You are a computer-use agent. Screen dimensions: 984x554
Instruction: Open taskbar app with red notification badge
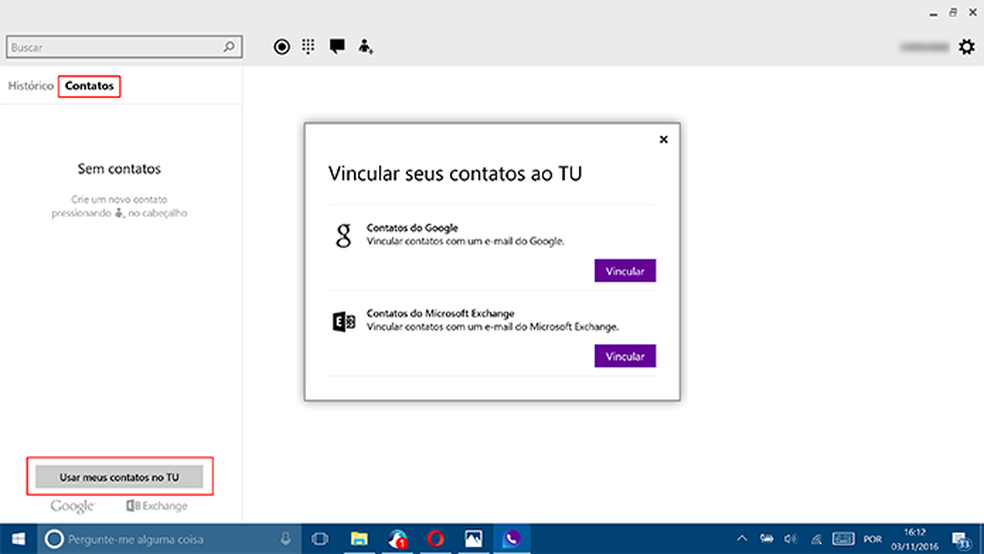[x=398, y=539]
